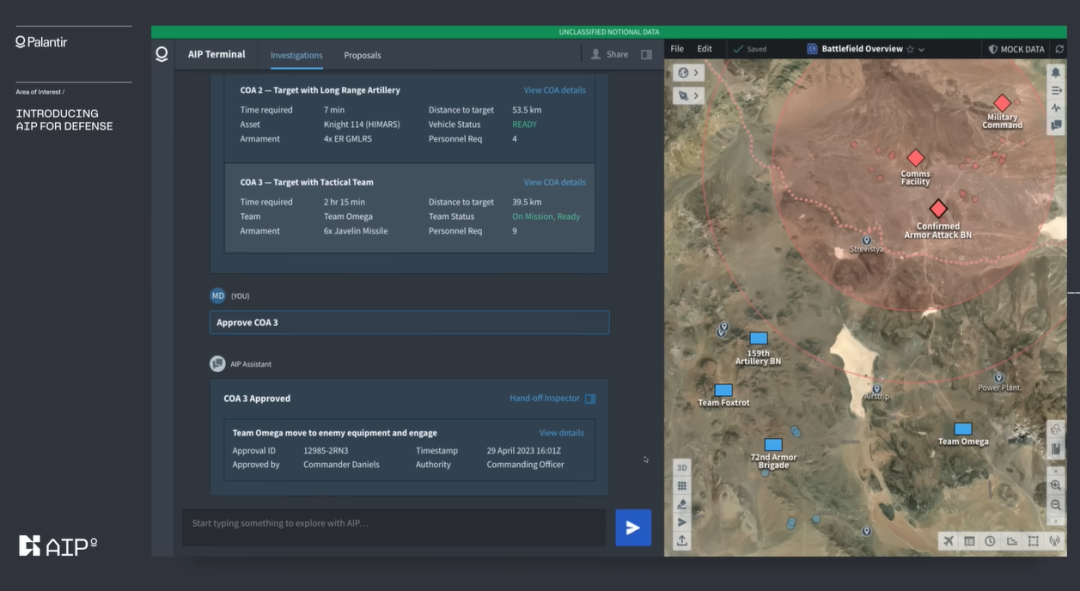This screenshot has height=591, width=1080.
Task: Toggle the side panel icon beside Share
Action: click(647, 55)
